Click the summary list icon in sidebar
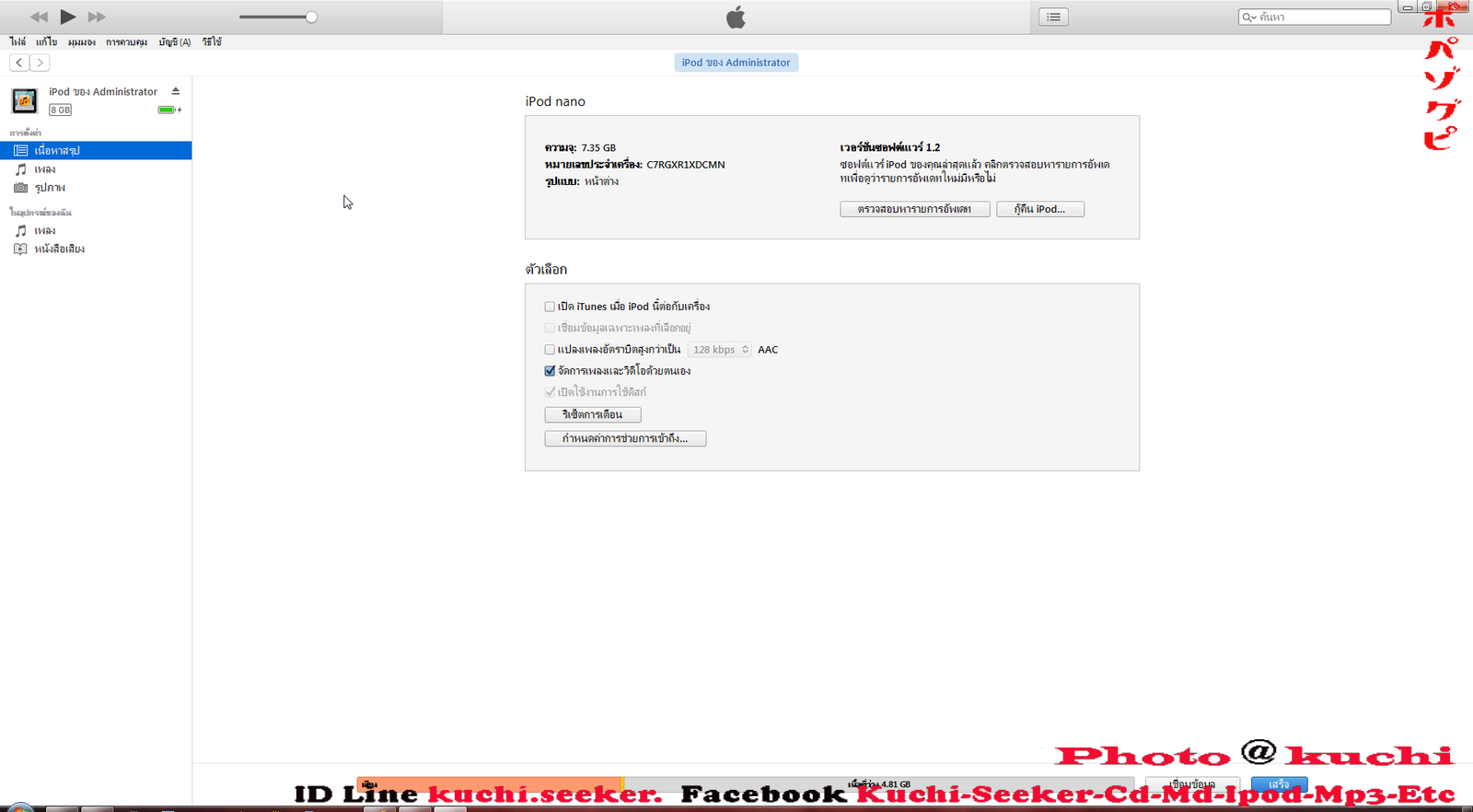 coord(20,150)
